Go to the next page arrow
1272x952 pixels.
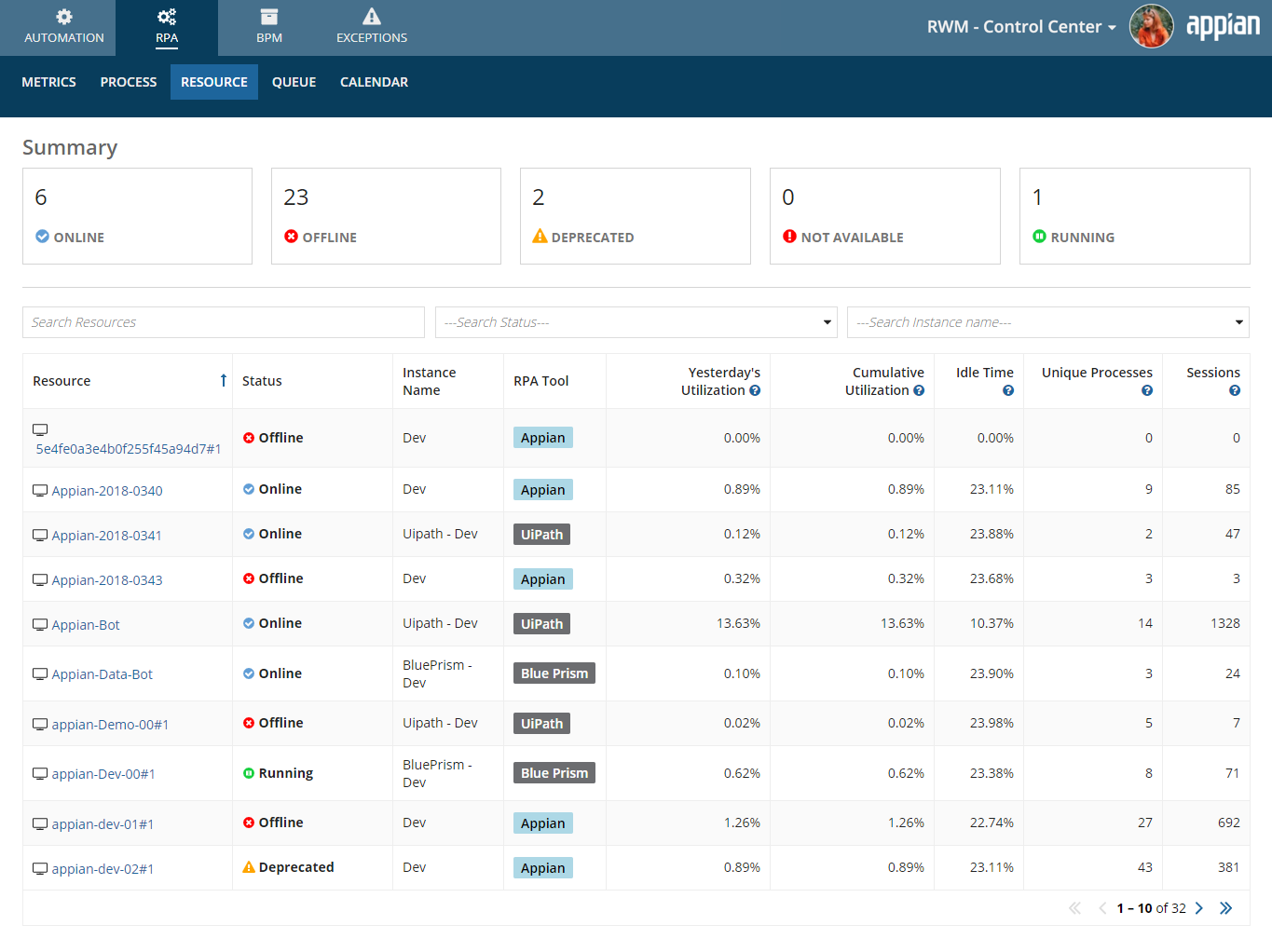[1199, 908]
